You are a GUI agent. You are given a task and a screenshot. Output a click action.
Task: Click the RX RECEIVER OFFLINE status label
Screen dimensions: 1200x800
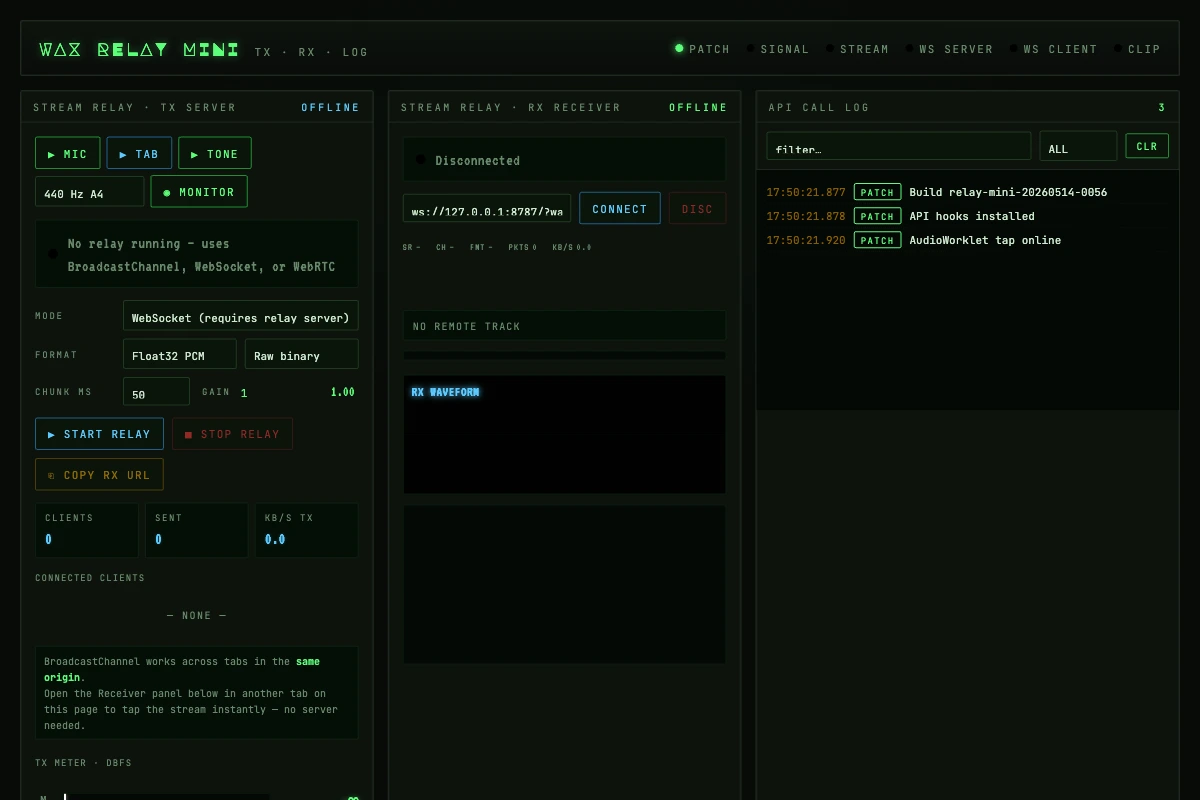(698, 108)
